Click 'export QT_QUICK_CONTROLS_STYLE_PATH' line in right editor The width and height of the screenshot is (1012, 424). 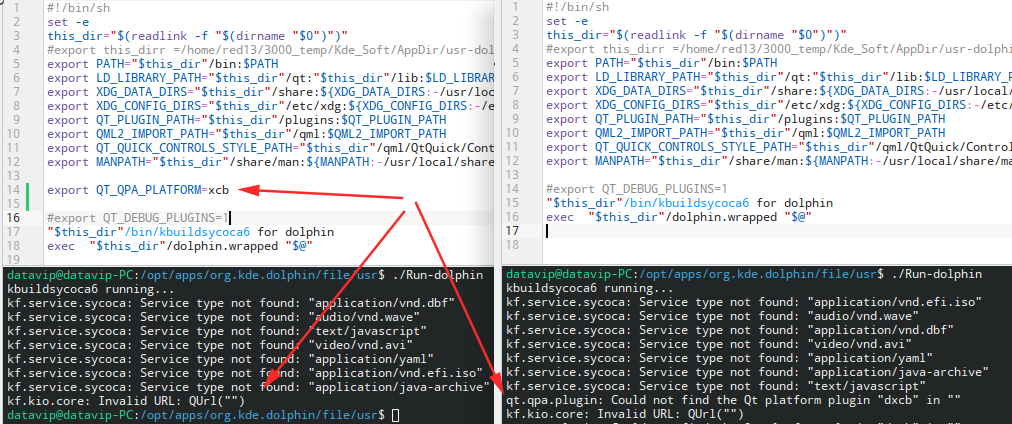[779, 148]
